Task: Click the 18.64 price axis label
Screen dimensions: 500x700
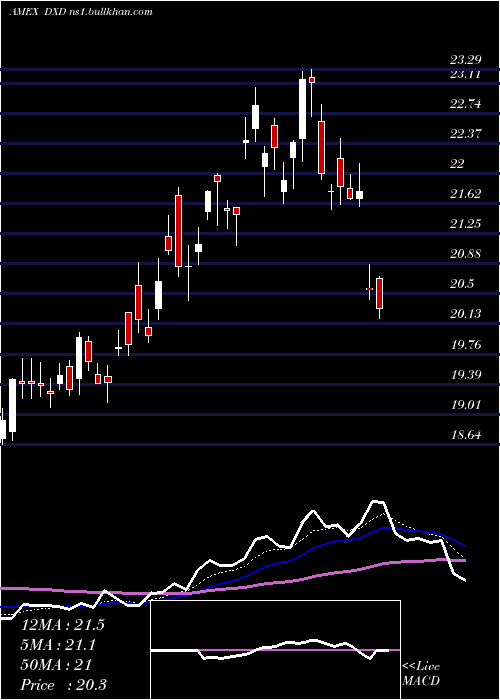Action: (465, 434)
